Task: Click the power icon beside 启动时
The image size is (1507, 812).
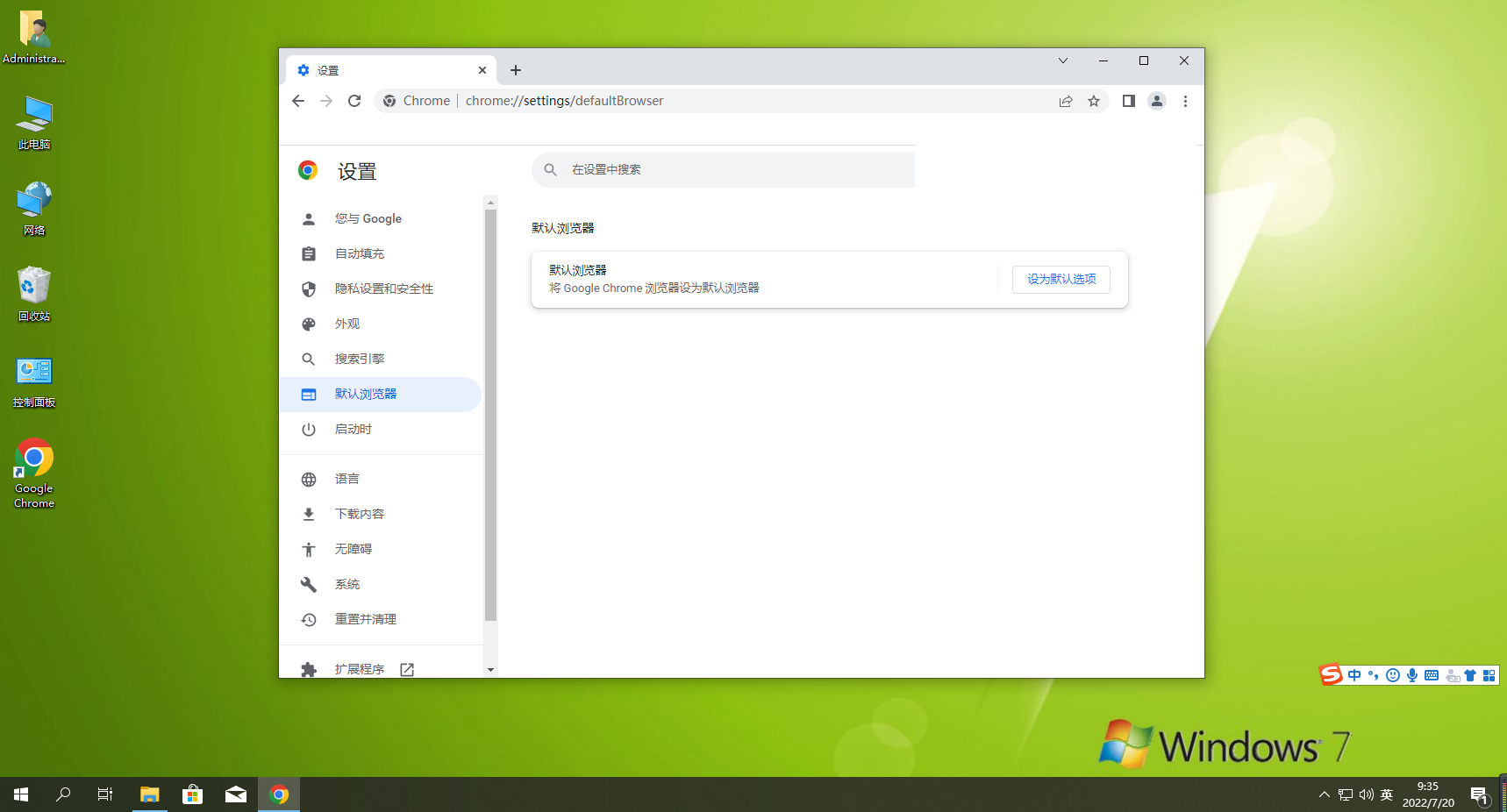Action: pos(309,429)
